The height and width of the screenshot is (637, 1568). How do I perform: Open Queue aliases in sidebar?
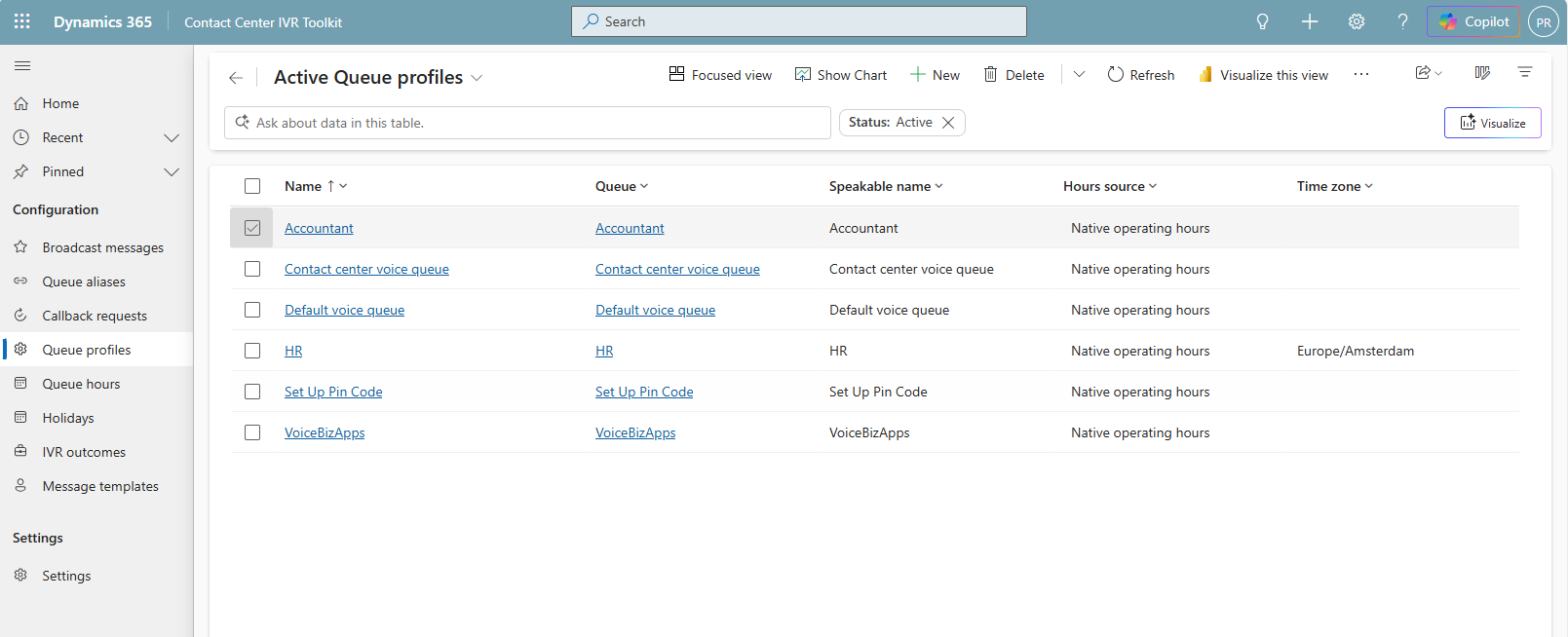point(97,281)
